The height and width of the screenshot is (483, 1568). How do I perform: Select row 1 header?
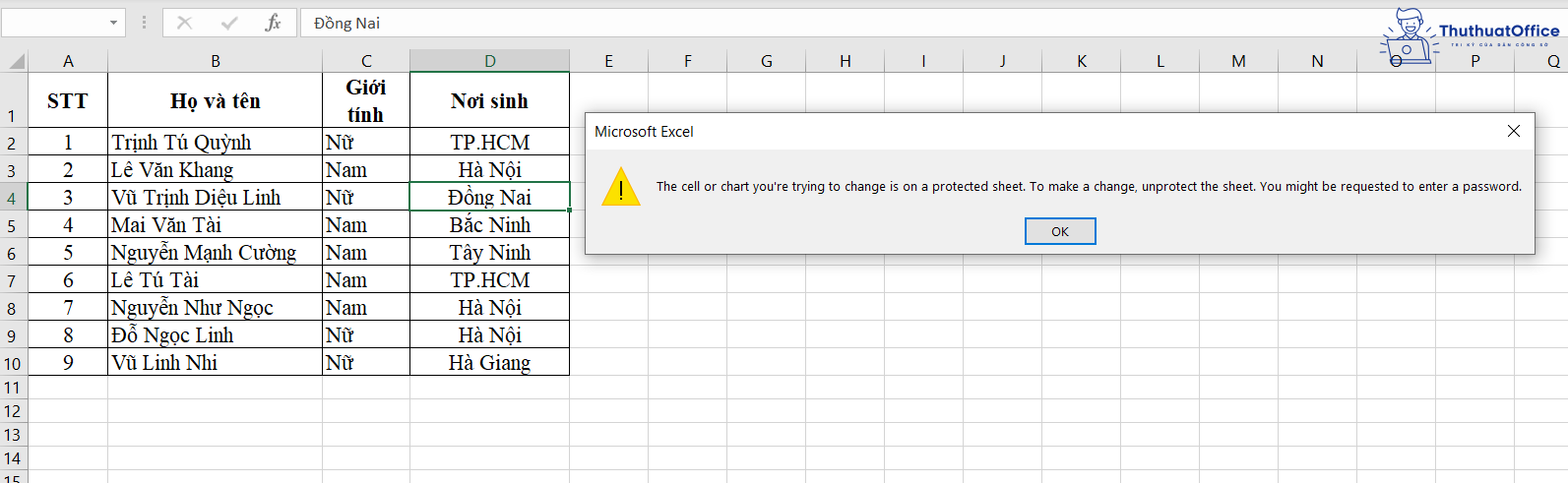(x=14, y=100)
